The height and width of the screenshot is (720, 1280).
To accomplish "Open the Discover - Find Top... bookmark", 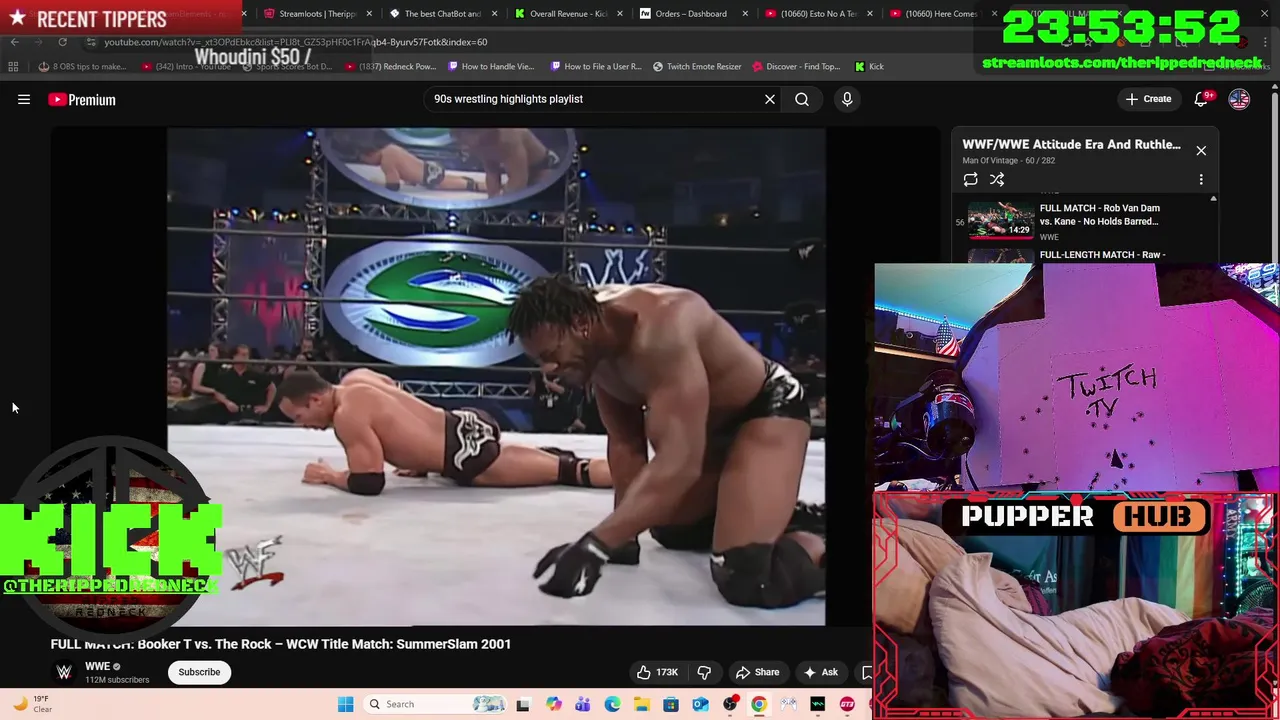I will click(796, 67).
